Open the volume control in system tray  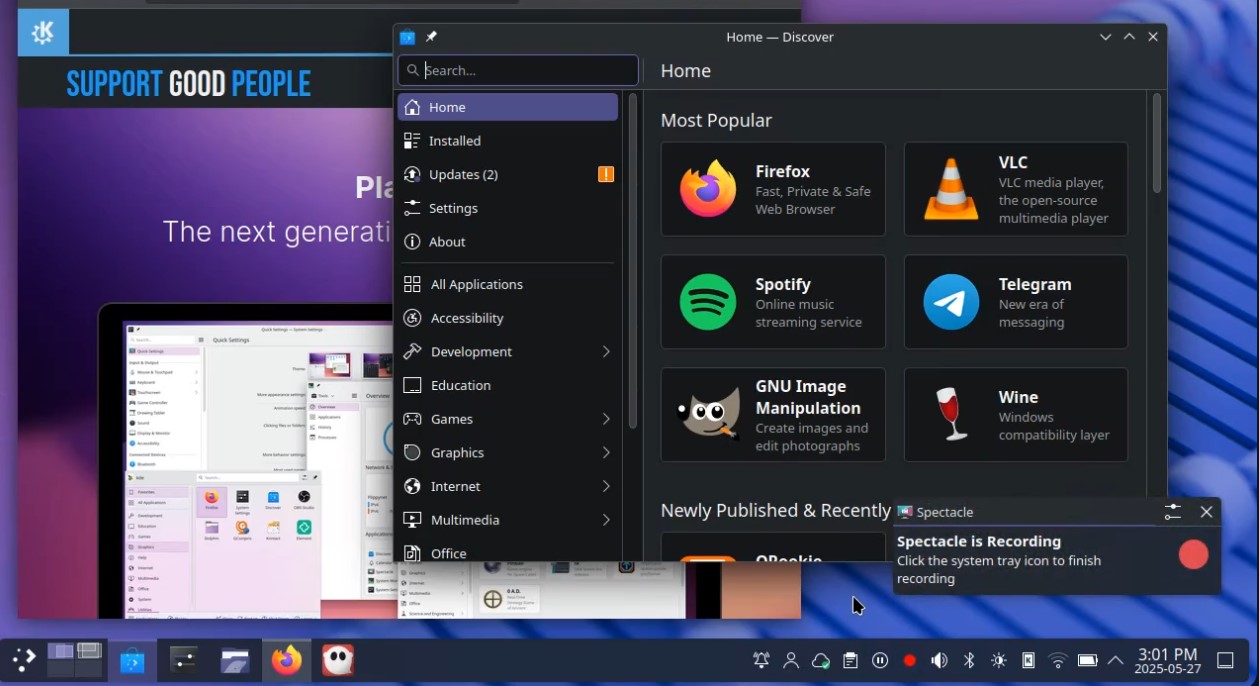pos(938,659)
